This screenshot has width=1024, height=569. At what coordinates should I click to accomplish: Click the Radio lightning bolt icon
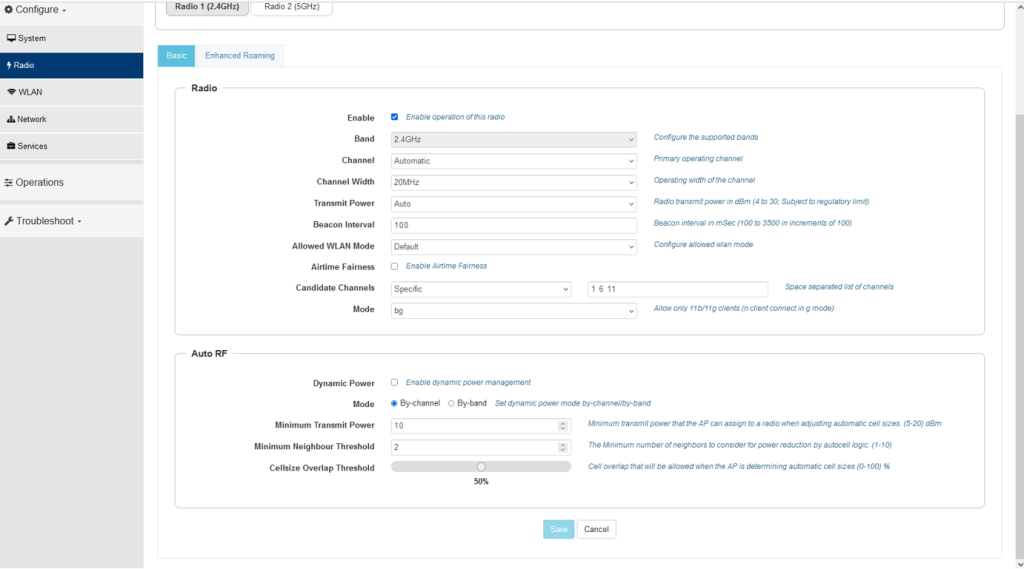click(9, 65)
